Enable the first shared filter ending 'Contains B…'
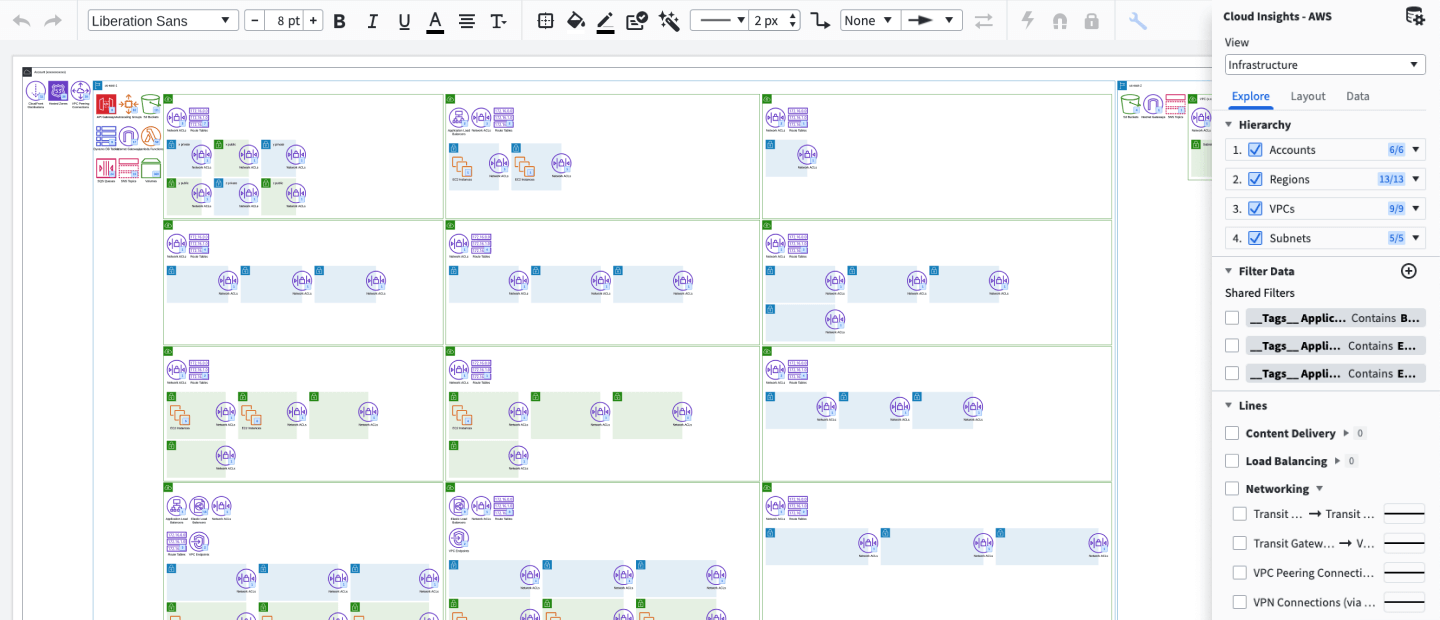1440x620 pixels. click(1232, 318)
